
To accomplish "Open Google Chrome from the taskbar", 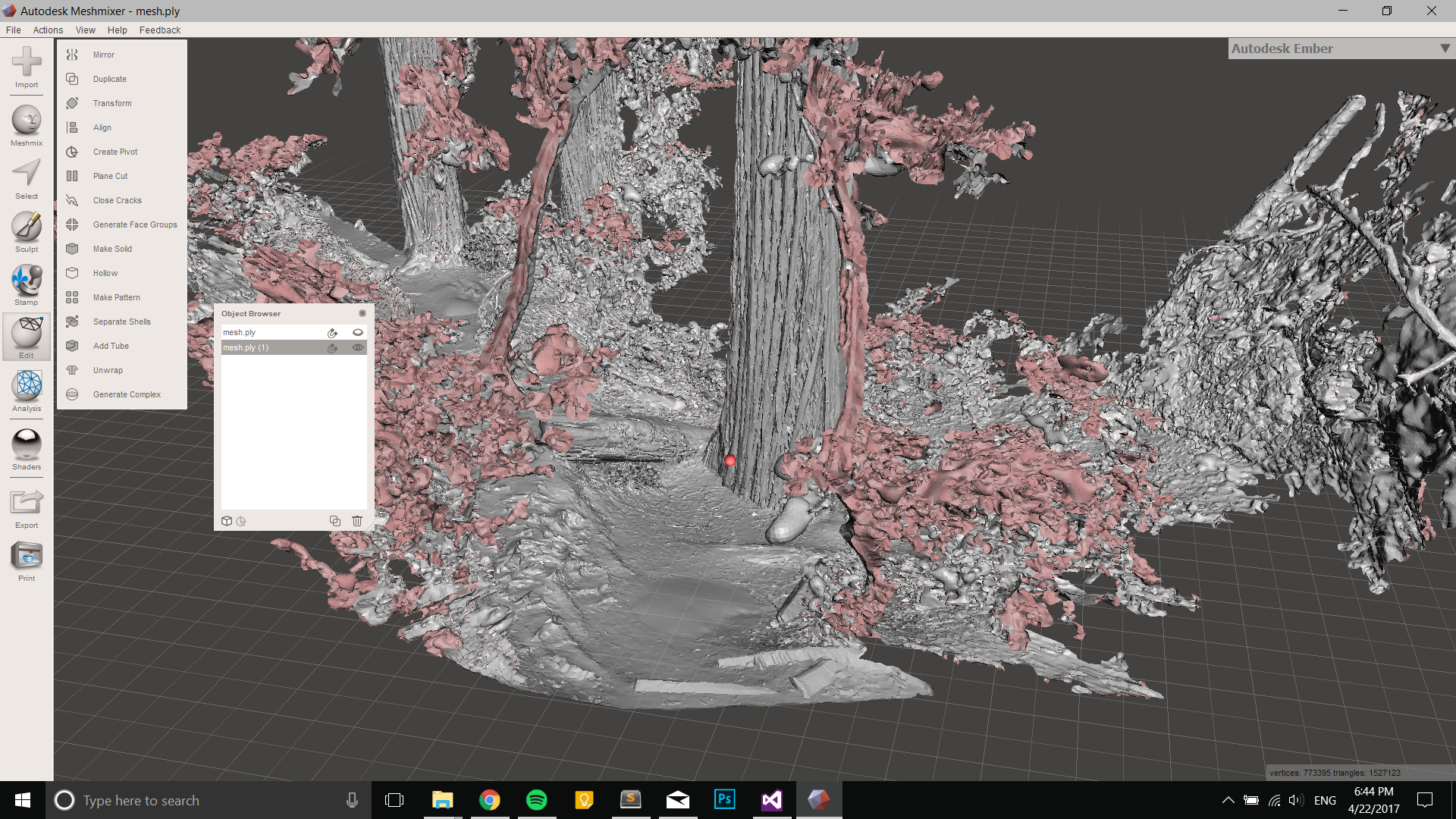I will (490, 800).
